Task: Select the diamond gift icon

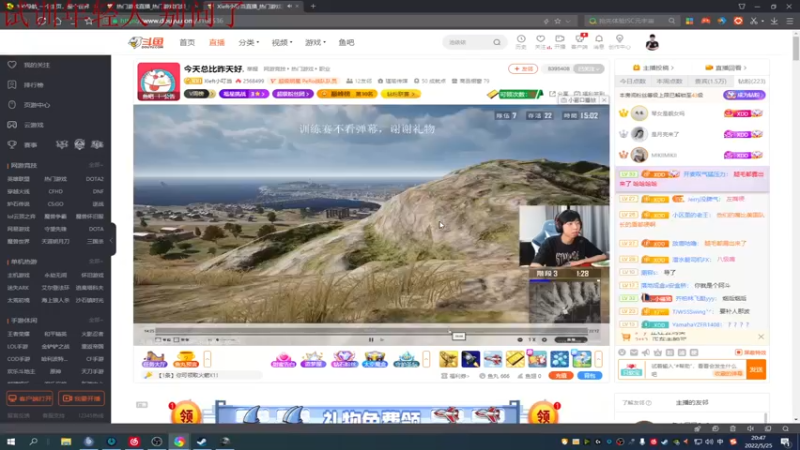Action: coord(344,359)
